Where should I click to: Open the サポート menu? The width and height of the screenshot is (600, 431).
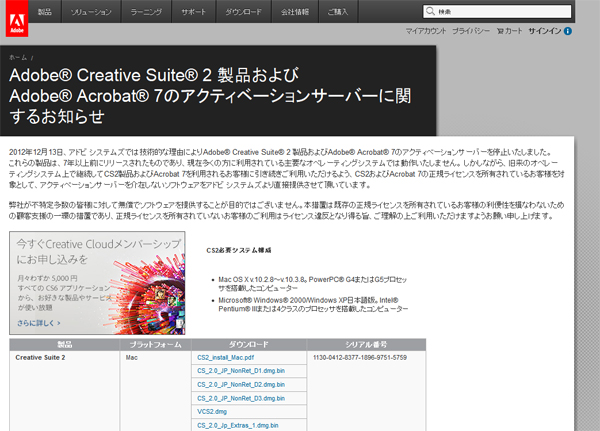pyautogui.click(x=194, y=11)
